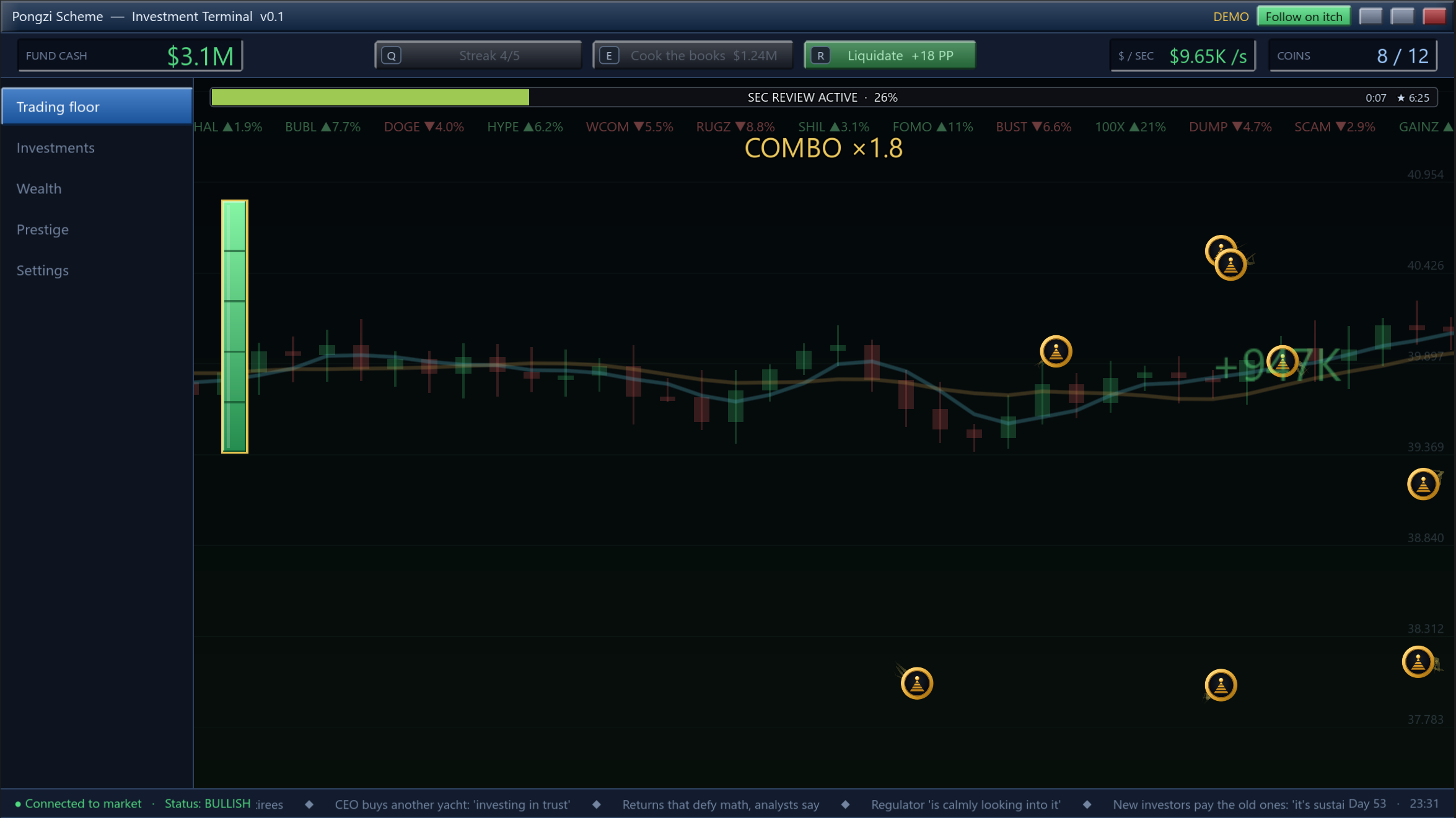Collect the pyramid coin above the +947K text
The height and width of the screenshot is (818, 1456).
point(1282,362)
